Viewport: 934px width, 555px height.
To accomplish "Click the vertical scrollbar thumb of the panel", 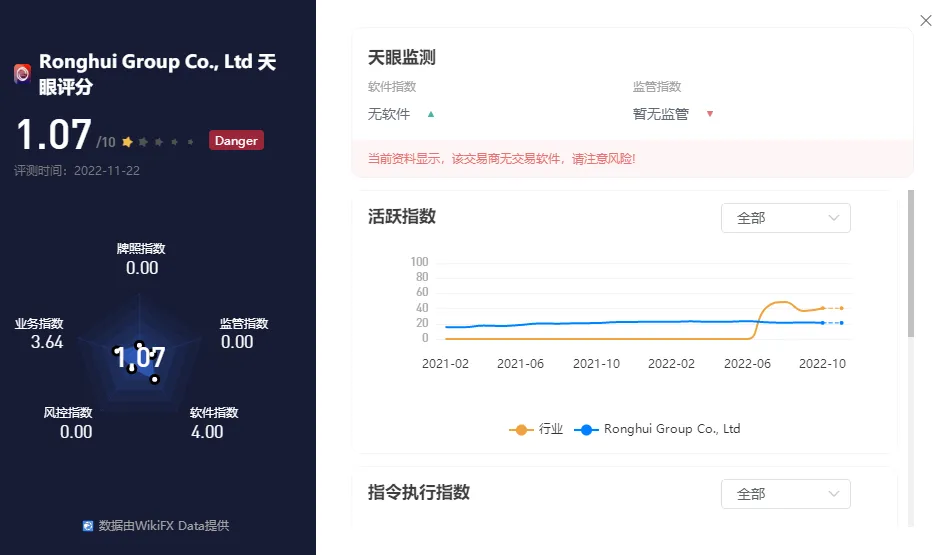I will tap(910, 263).
